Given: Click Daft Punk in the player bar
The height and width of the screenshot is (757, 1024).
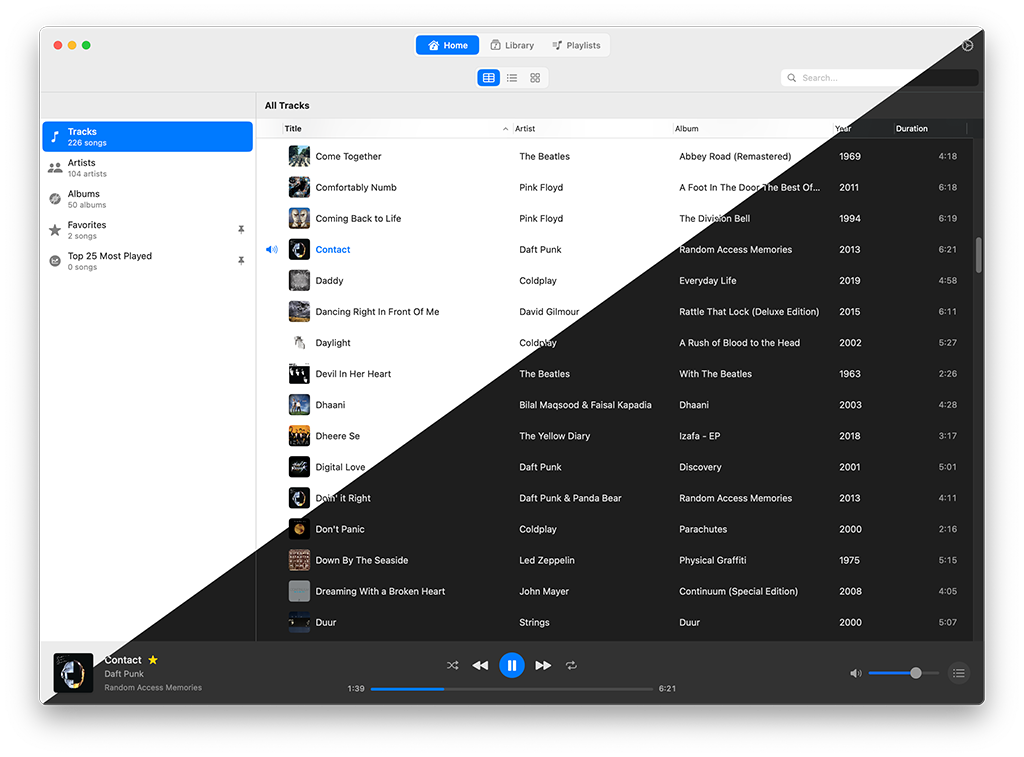Looking at the screenshot, I should pos(124,673).
